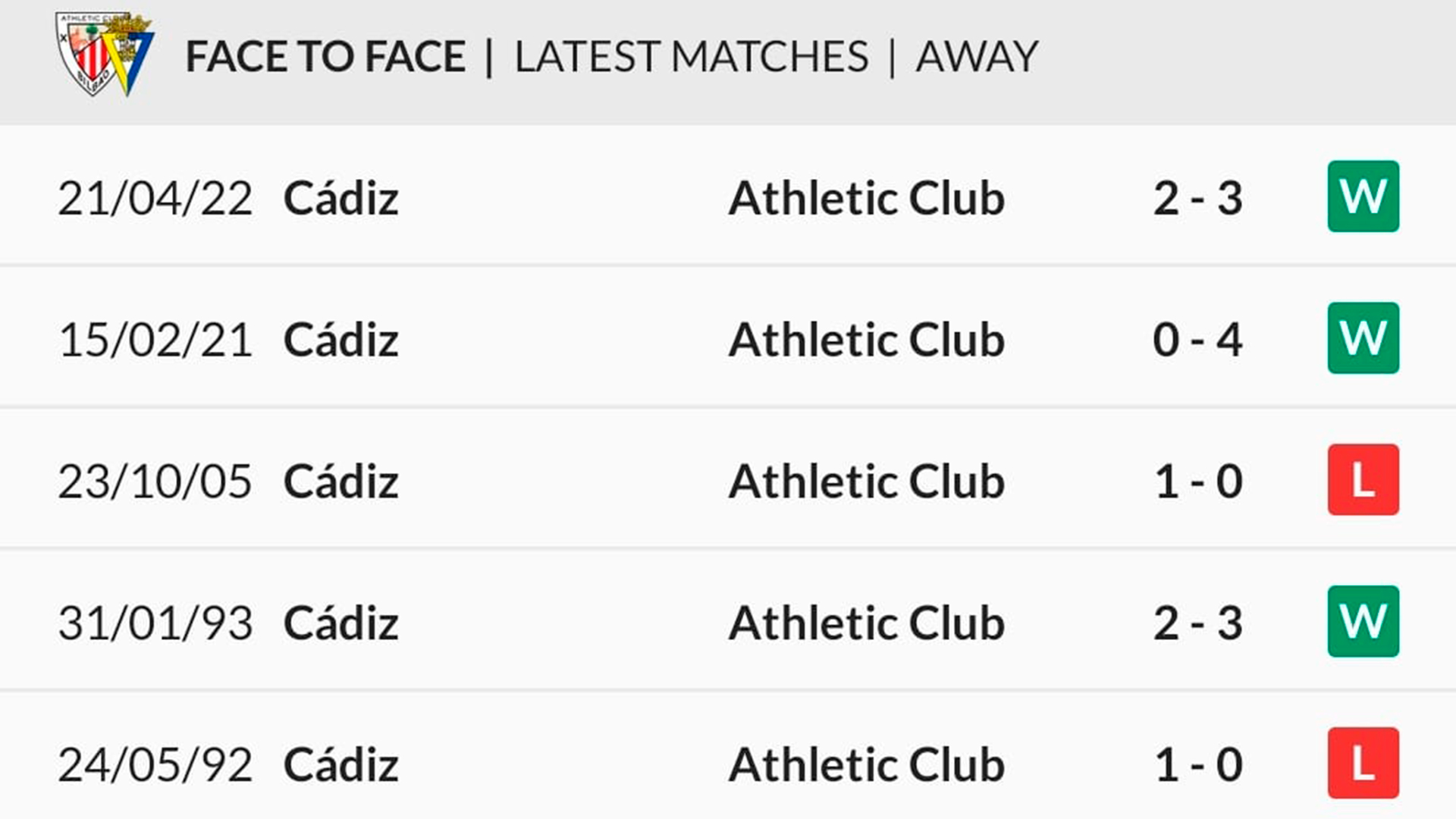1456x819 pixels.
Task: Select the FACE TO FACE heading
Action: pyautogui.click(x=325, y=57)
